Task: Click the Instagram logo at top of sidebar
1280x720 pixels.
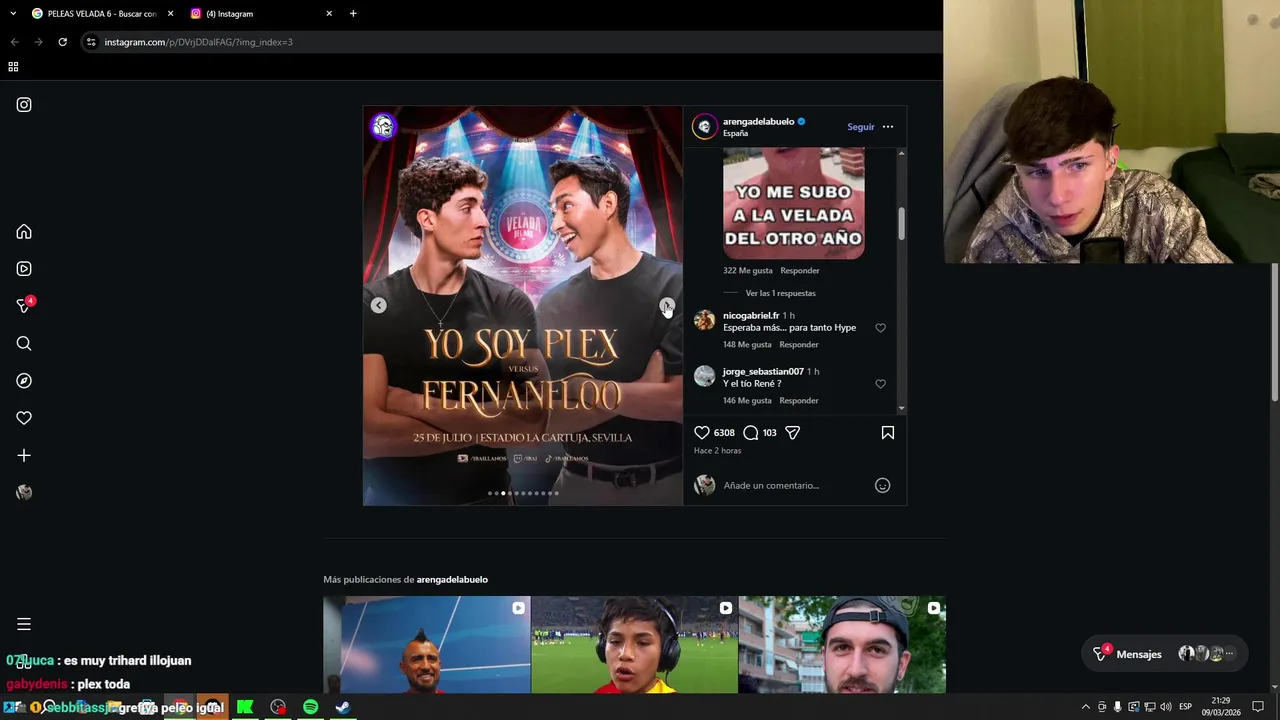Action: coord(24,105)
